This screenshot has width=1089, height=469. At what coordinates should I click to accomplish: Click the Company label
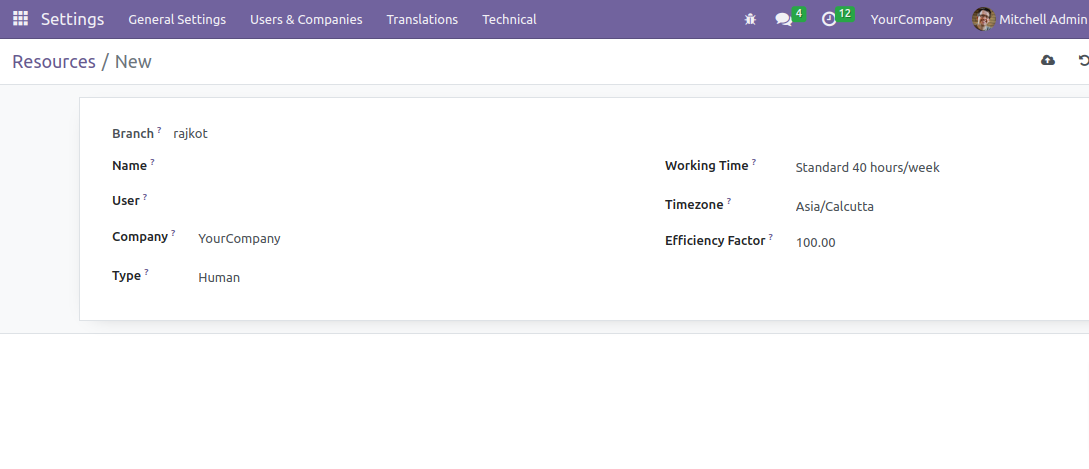tap(140, 236)
